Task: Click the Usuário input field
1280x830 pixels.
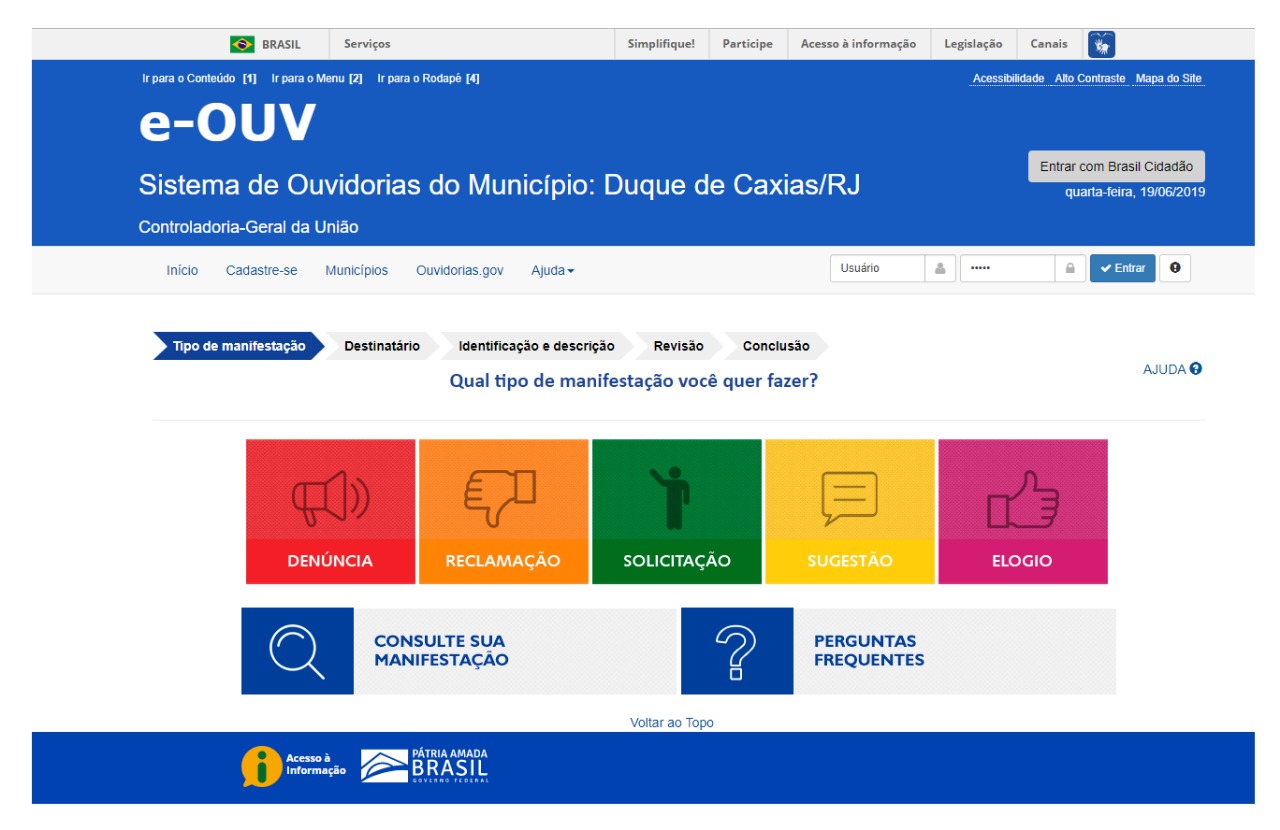Action: click(x=876, y=268)
